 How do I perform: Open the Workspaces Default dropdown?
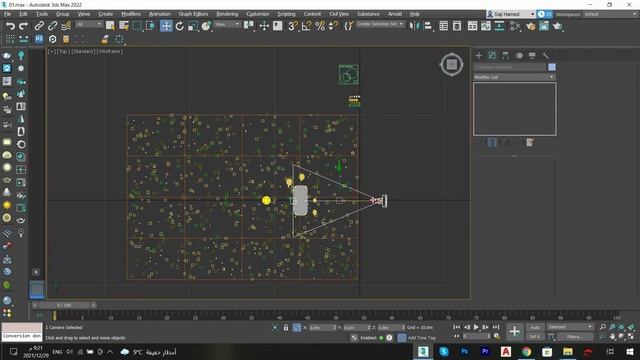click(x=610, y=14)
